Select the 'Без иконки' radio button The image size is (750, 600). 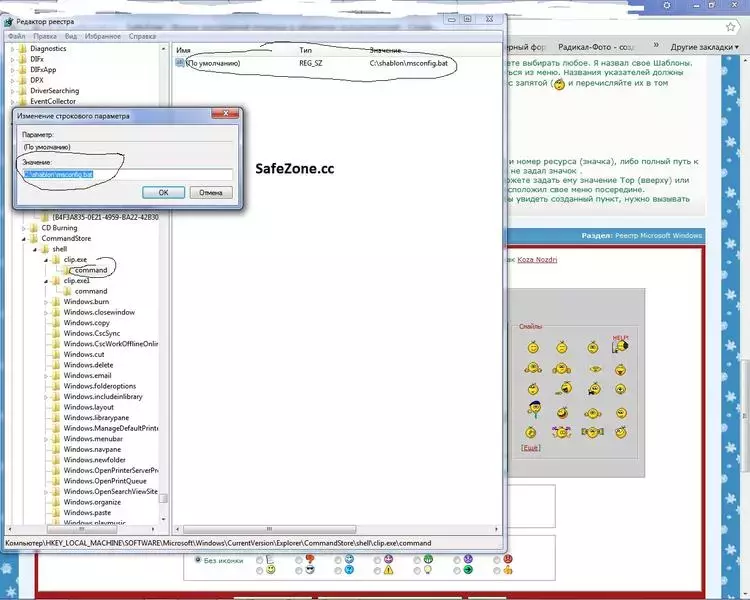198,560
